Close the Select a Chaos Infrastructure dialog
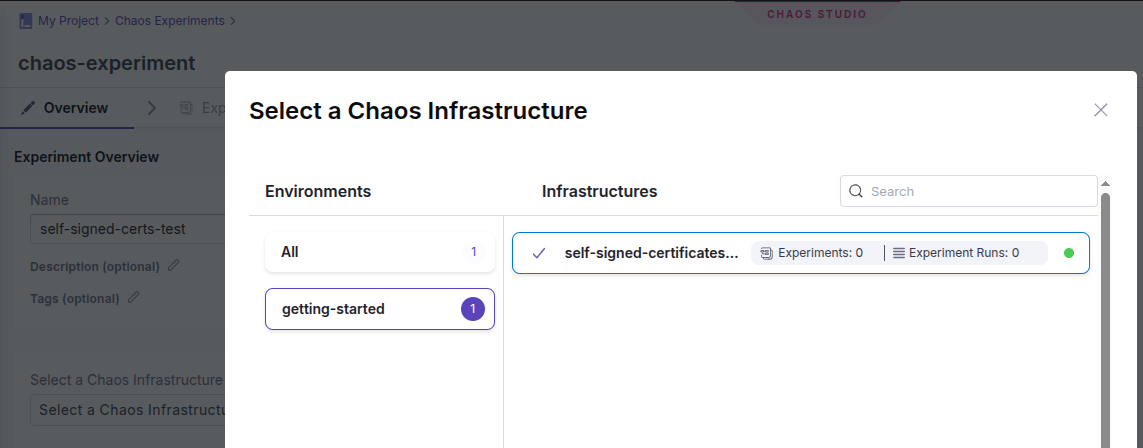This screenshot has width=1143, height=448. [x=1101, y=110]
